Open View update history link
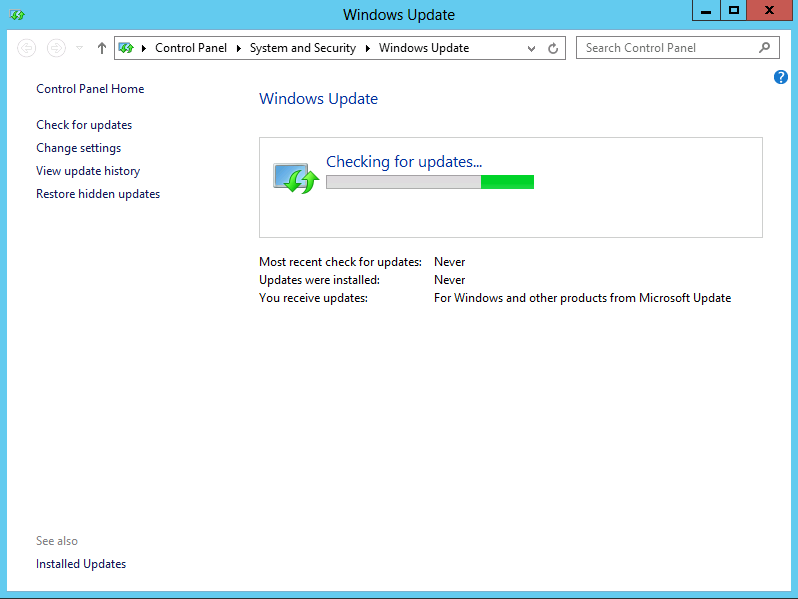Screen dimensions: 798x599 pos(88,171)
